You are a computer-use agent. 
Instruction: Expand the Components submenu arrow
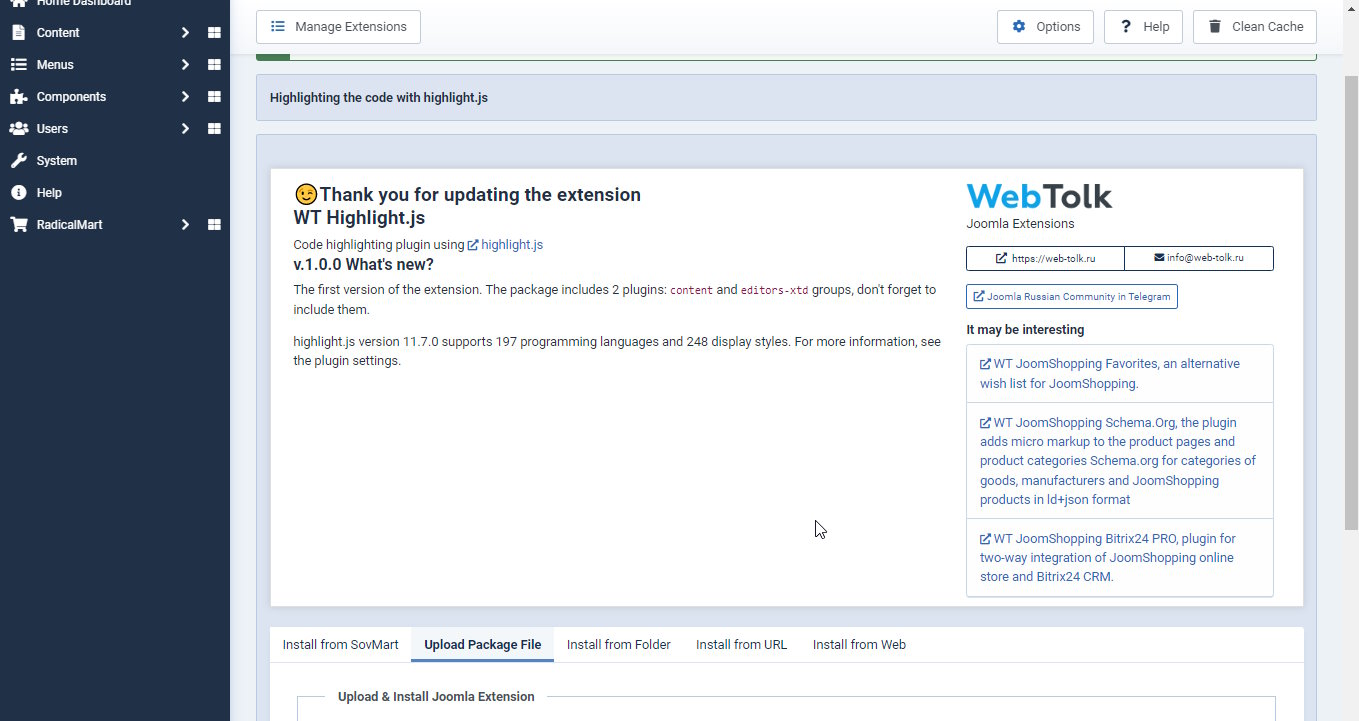(185, 97)
